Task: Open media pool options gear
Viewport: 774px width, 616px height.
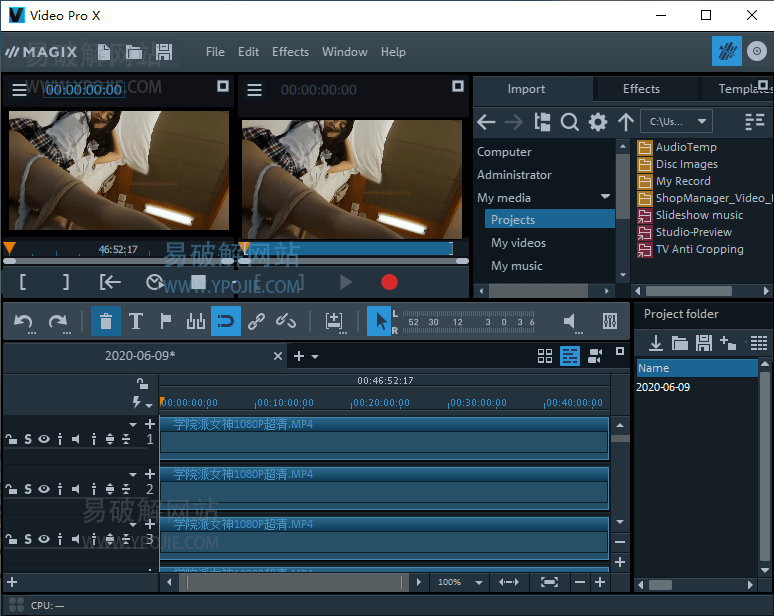Action: (x=597, y=122)
